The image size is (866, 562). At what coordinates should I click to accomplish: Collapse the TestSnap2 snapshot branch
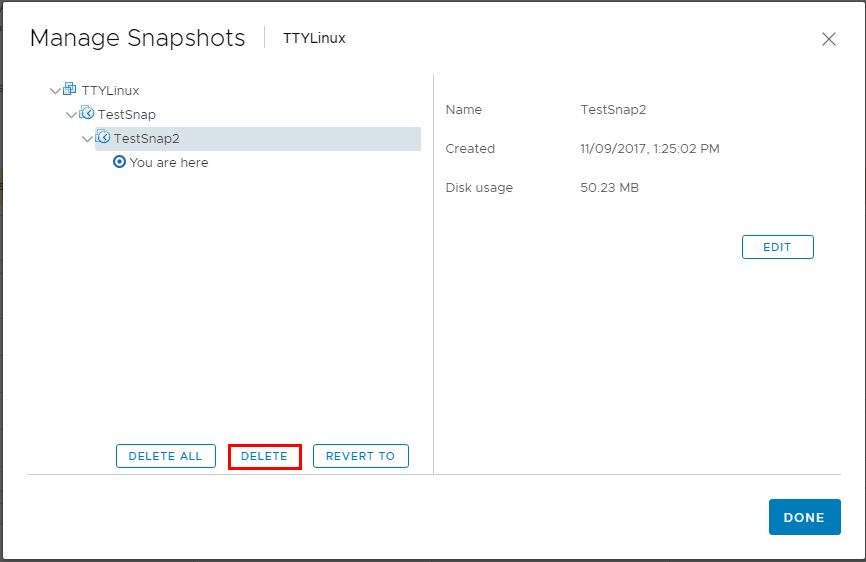(x=87, y=139)
